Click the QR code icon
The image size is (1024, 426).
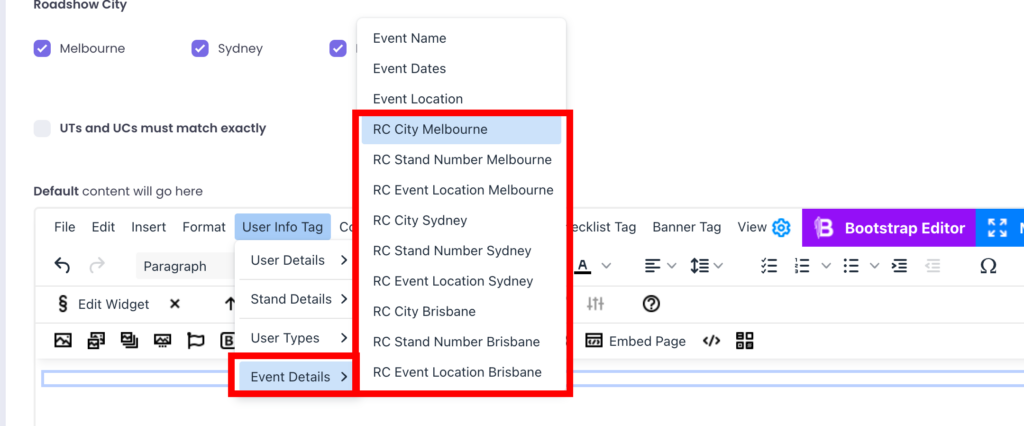(744, 341)
